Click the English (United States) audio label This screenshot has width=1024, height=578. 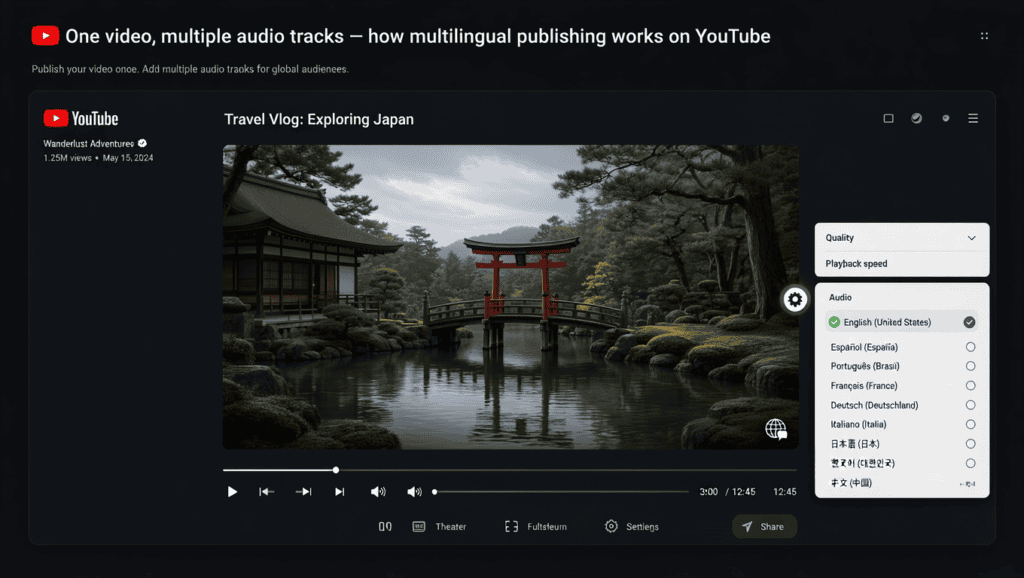pos(887,322)
